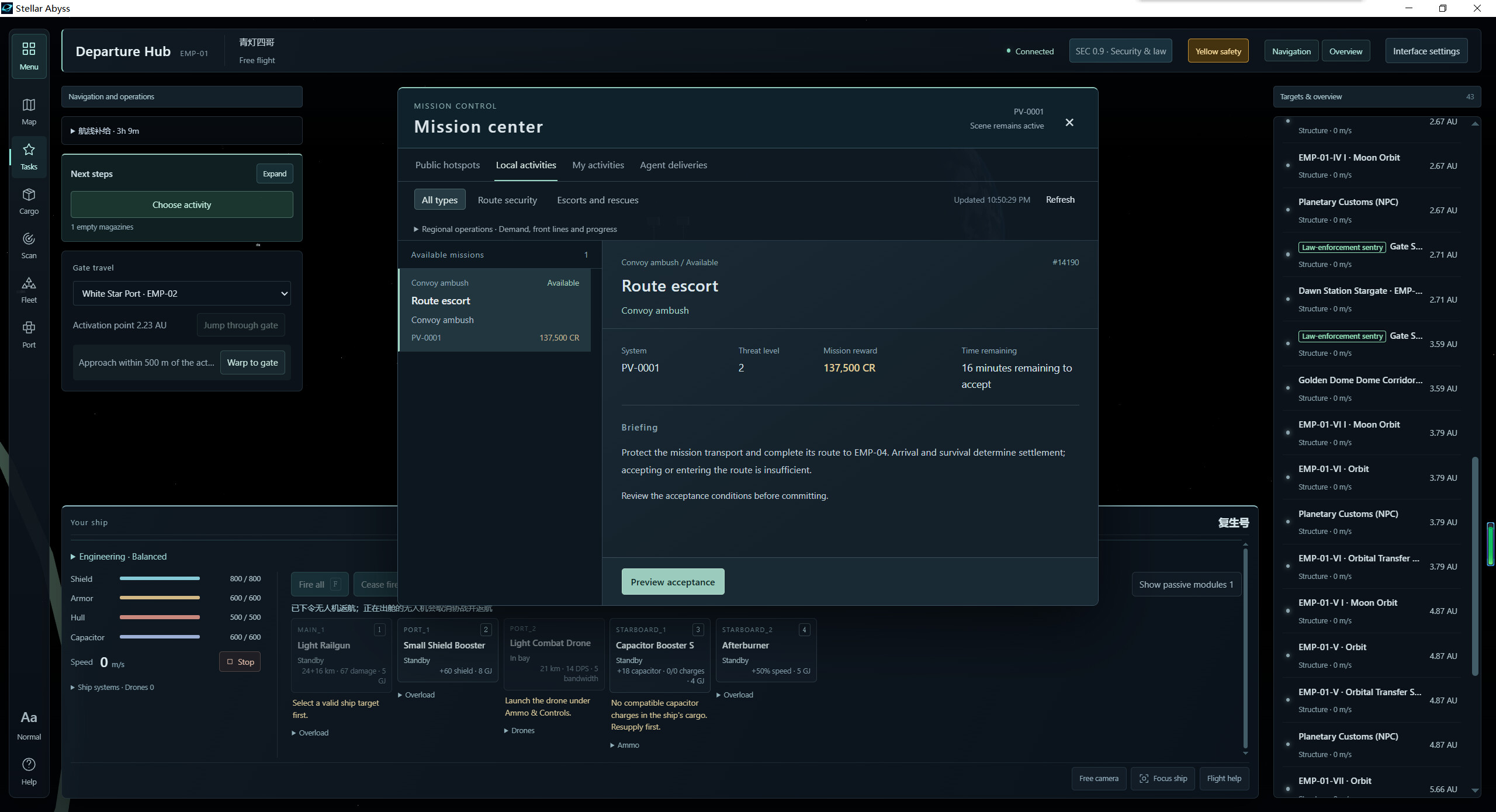Filter missions by Route security
The width and height of the screenshot is (1496, 812).
coord(507,200)
